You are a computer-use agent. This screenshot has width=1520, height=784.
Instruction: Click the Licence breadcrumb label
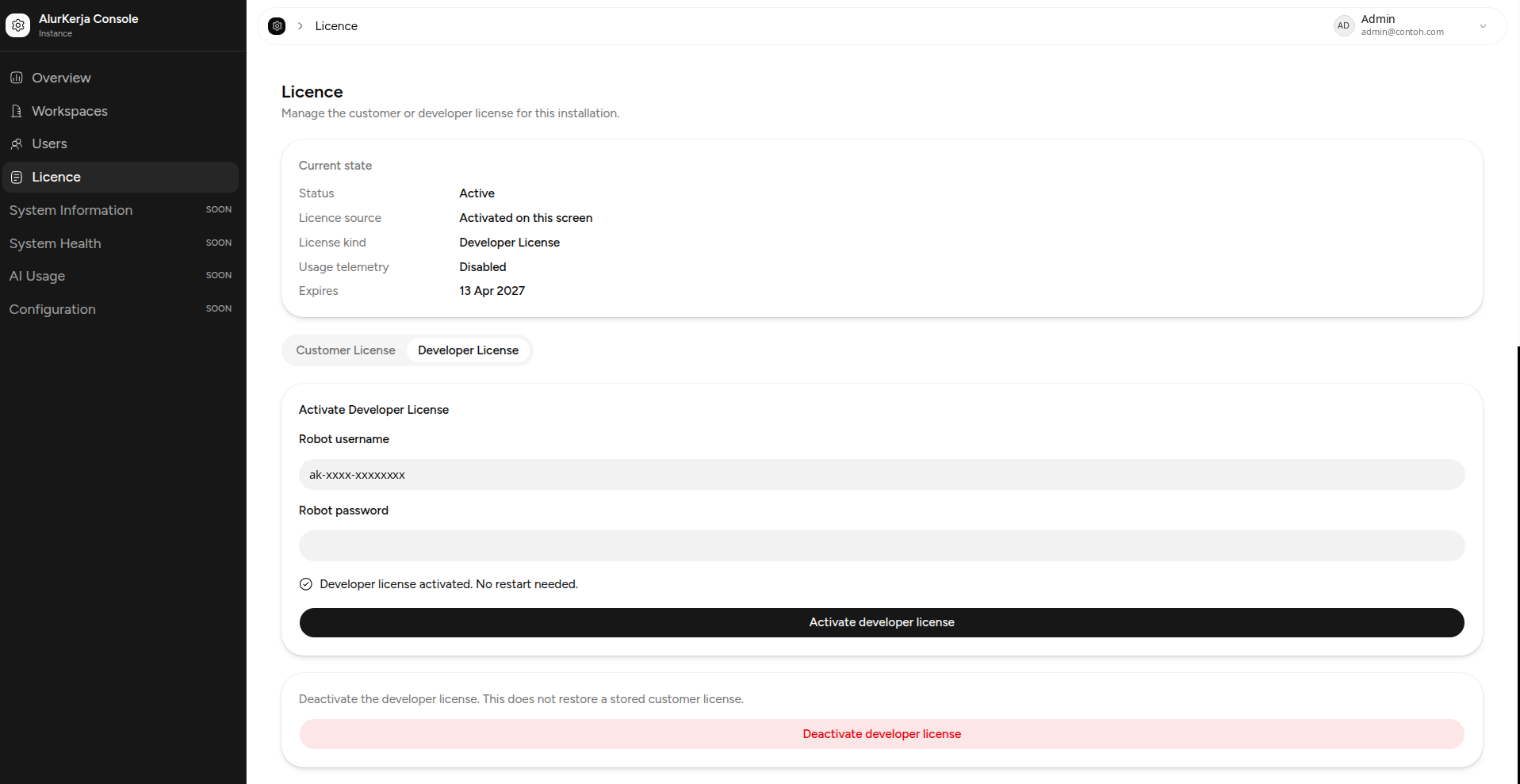point(336,26)
